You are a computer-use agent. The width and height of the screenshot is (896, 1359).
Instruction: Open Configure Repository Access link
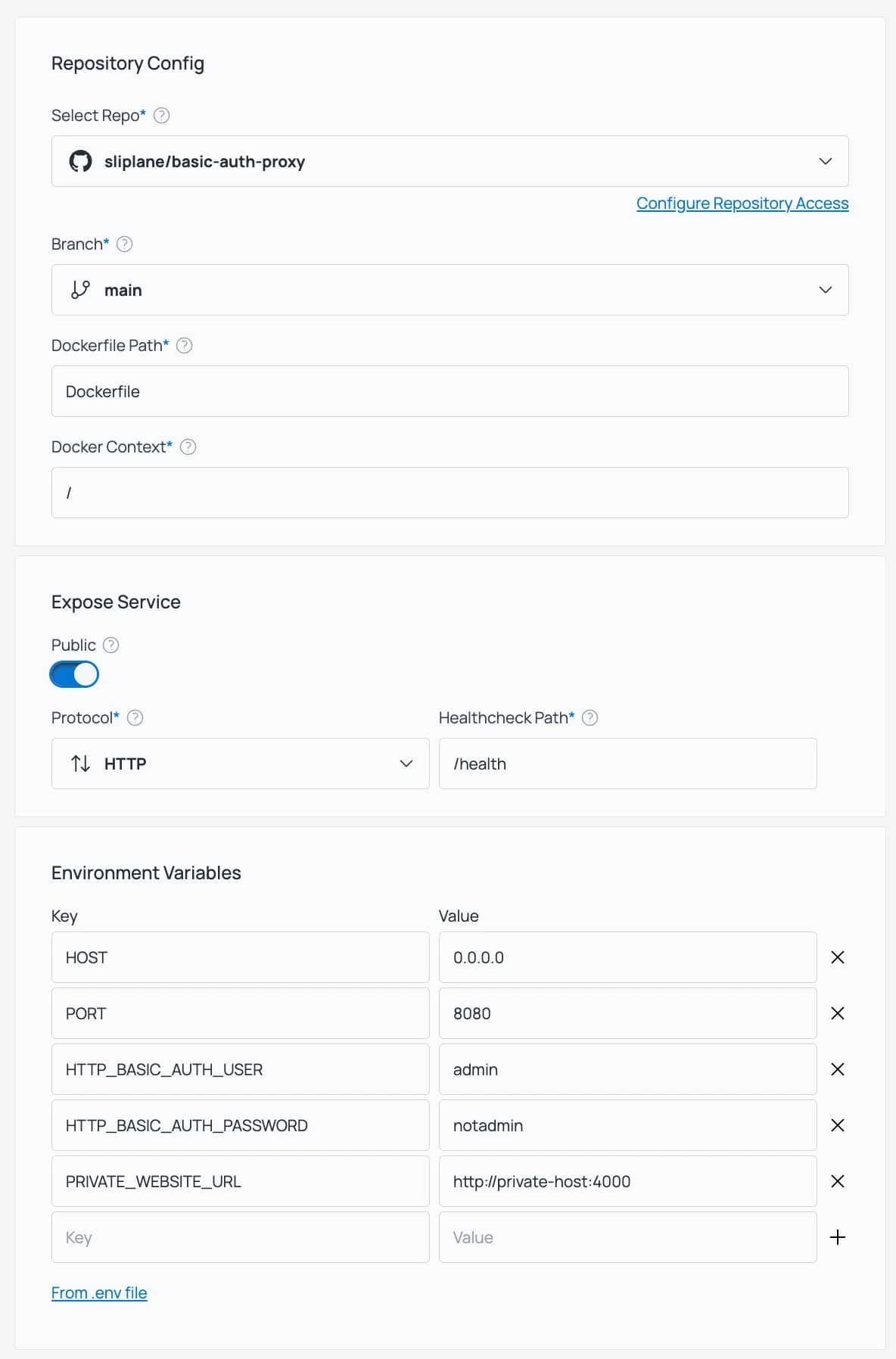742,204
